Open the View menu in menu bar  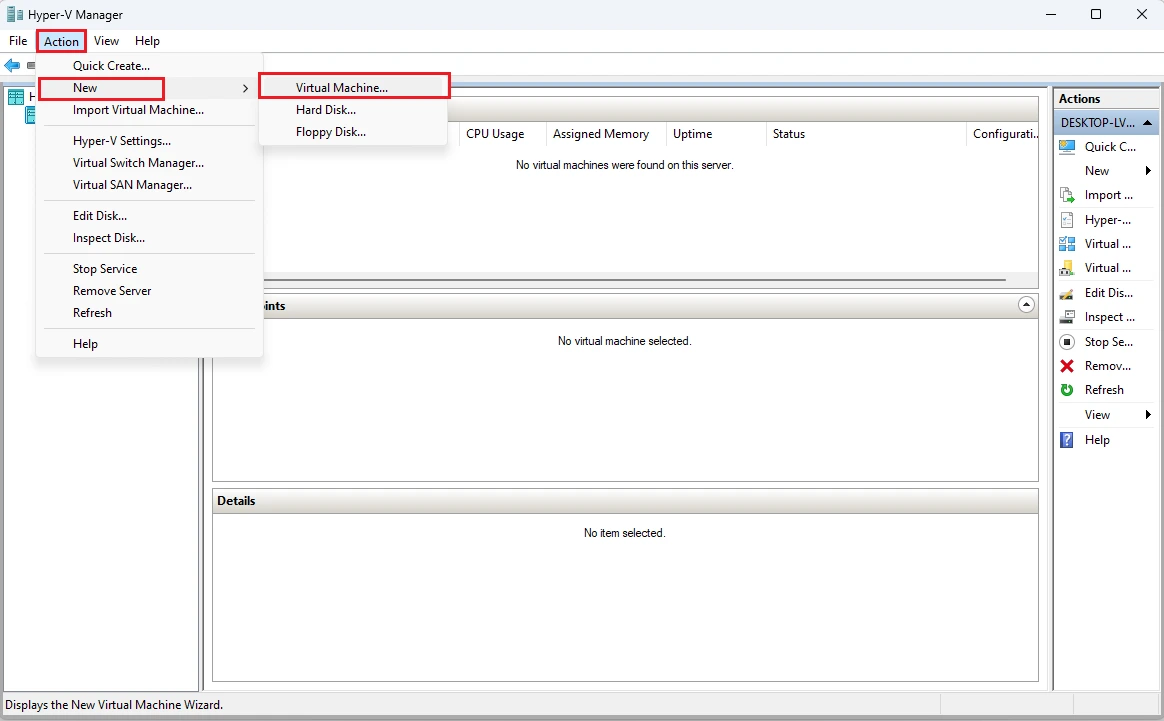106,41
